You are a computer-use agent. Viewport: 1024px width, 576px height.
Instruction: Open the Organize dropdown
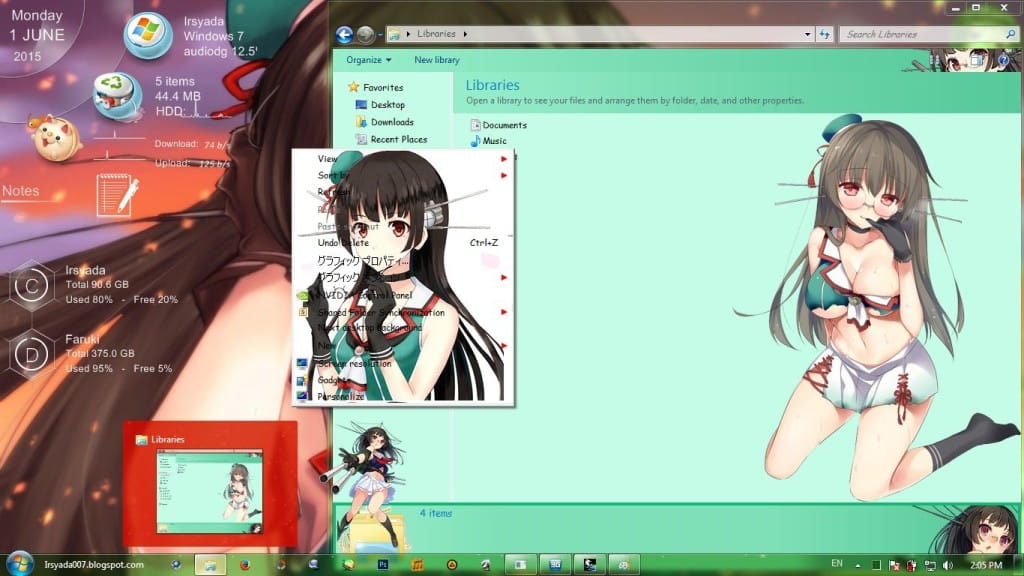[367, 59]
